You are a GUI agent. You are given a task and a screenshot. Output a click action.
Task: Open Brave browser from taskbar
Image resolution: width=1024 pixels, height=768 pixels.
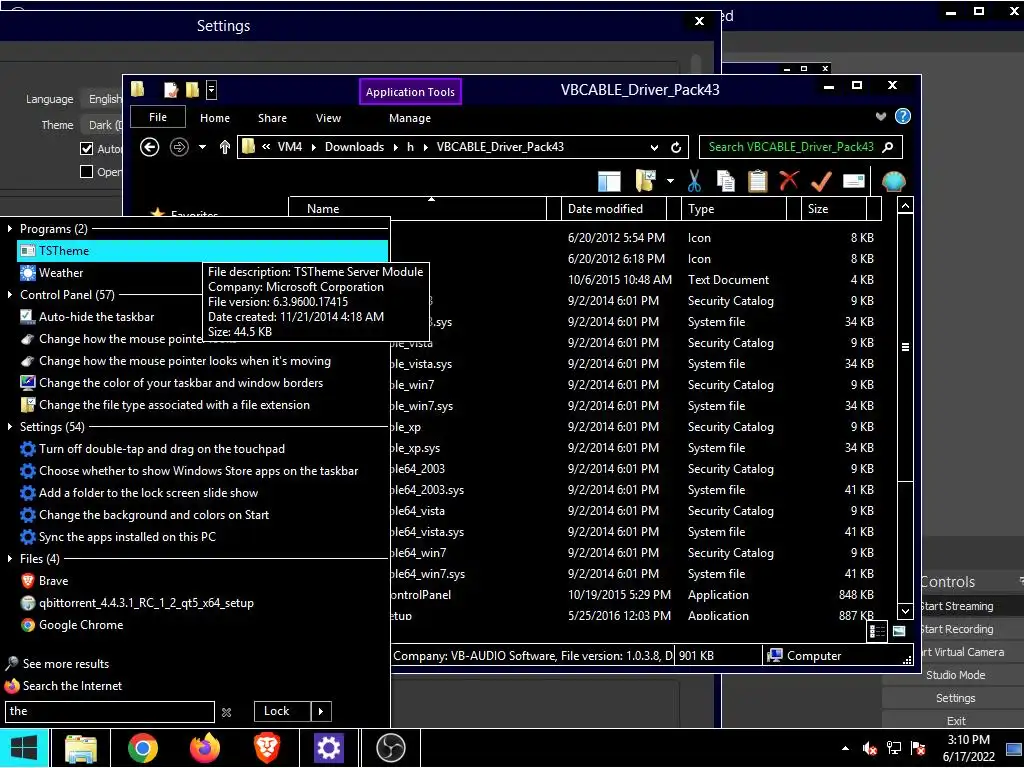pyautogui.click(x=267, y=748)
